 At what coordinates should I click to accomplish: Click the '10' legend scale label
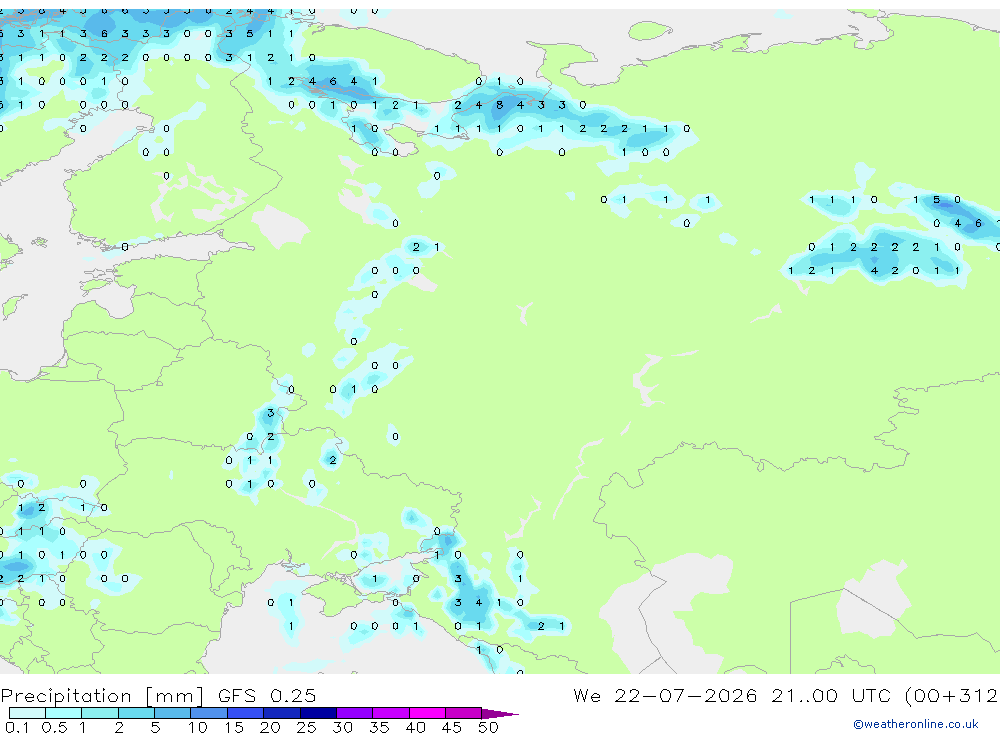[x=198, y=727]
